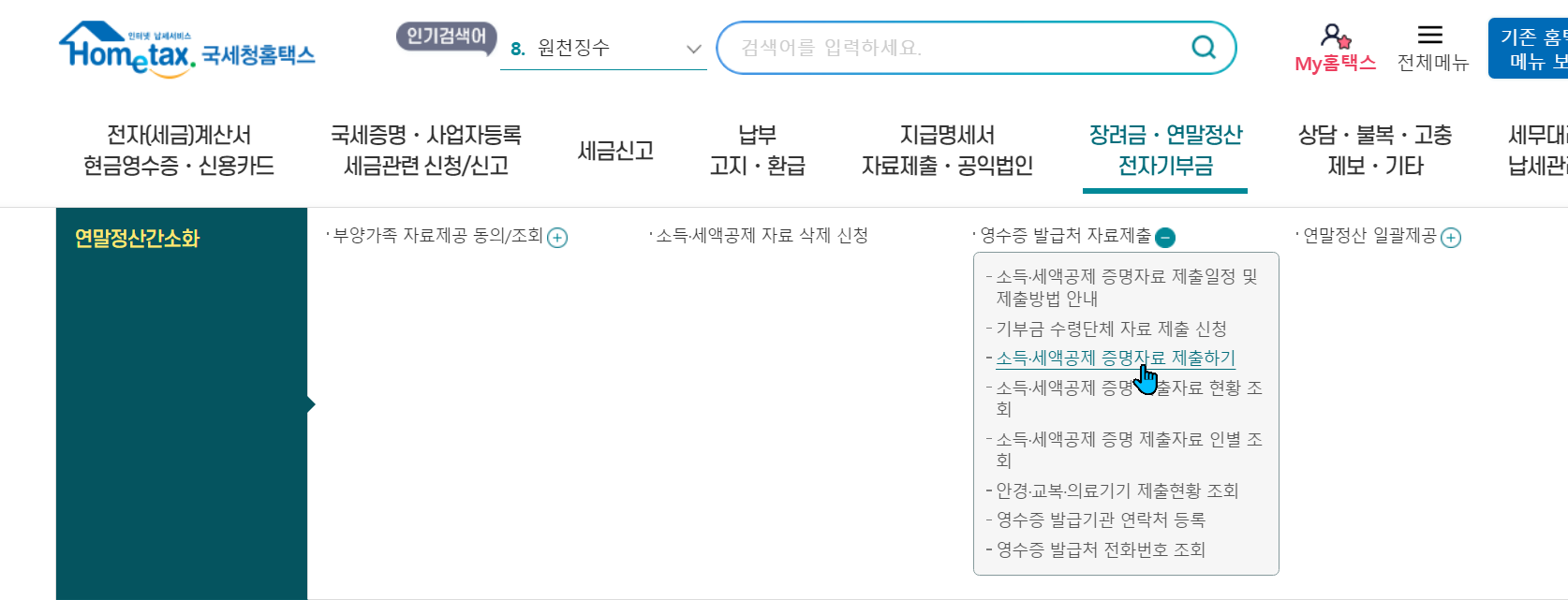Expand 부양가족 자료제공 동의/조회 plus icon
1568x600 pixels.
(x=557, y=238)
